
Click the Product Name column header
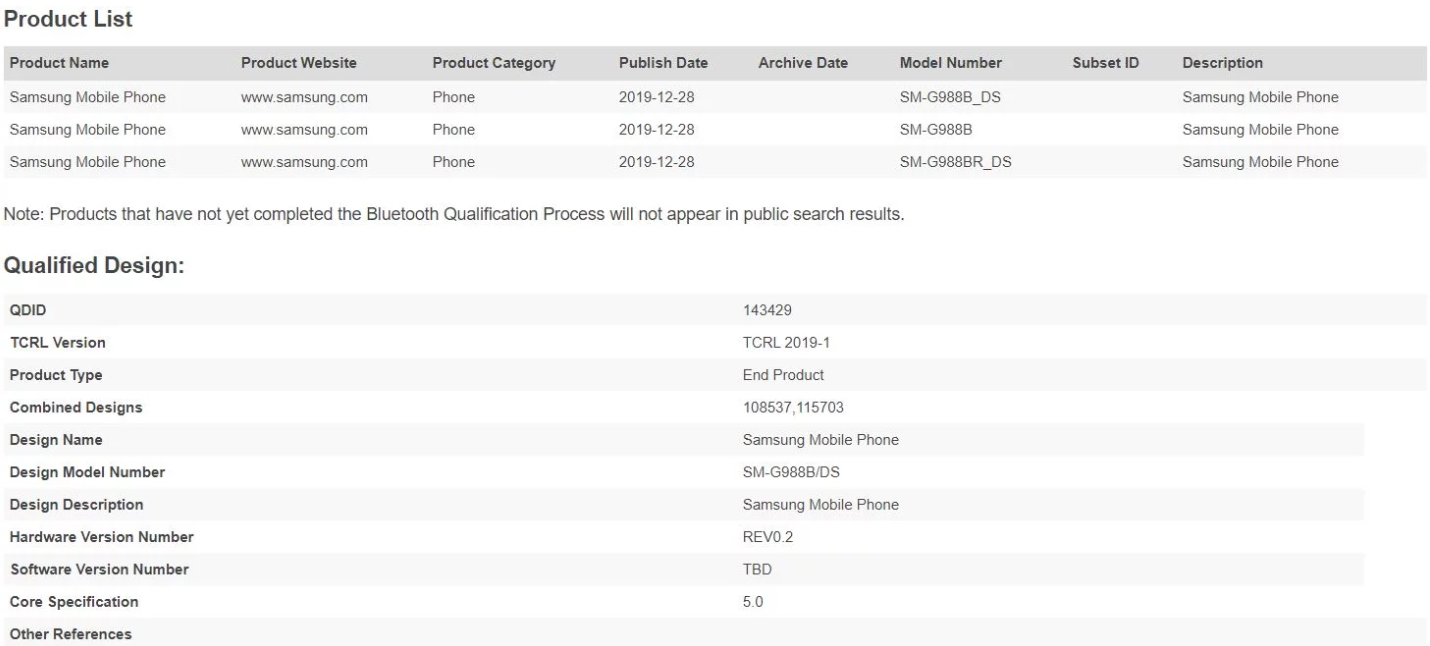click(x=59, y=63)
